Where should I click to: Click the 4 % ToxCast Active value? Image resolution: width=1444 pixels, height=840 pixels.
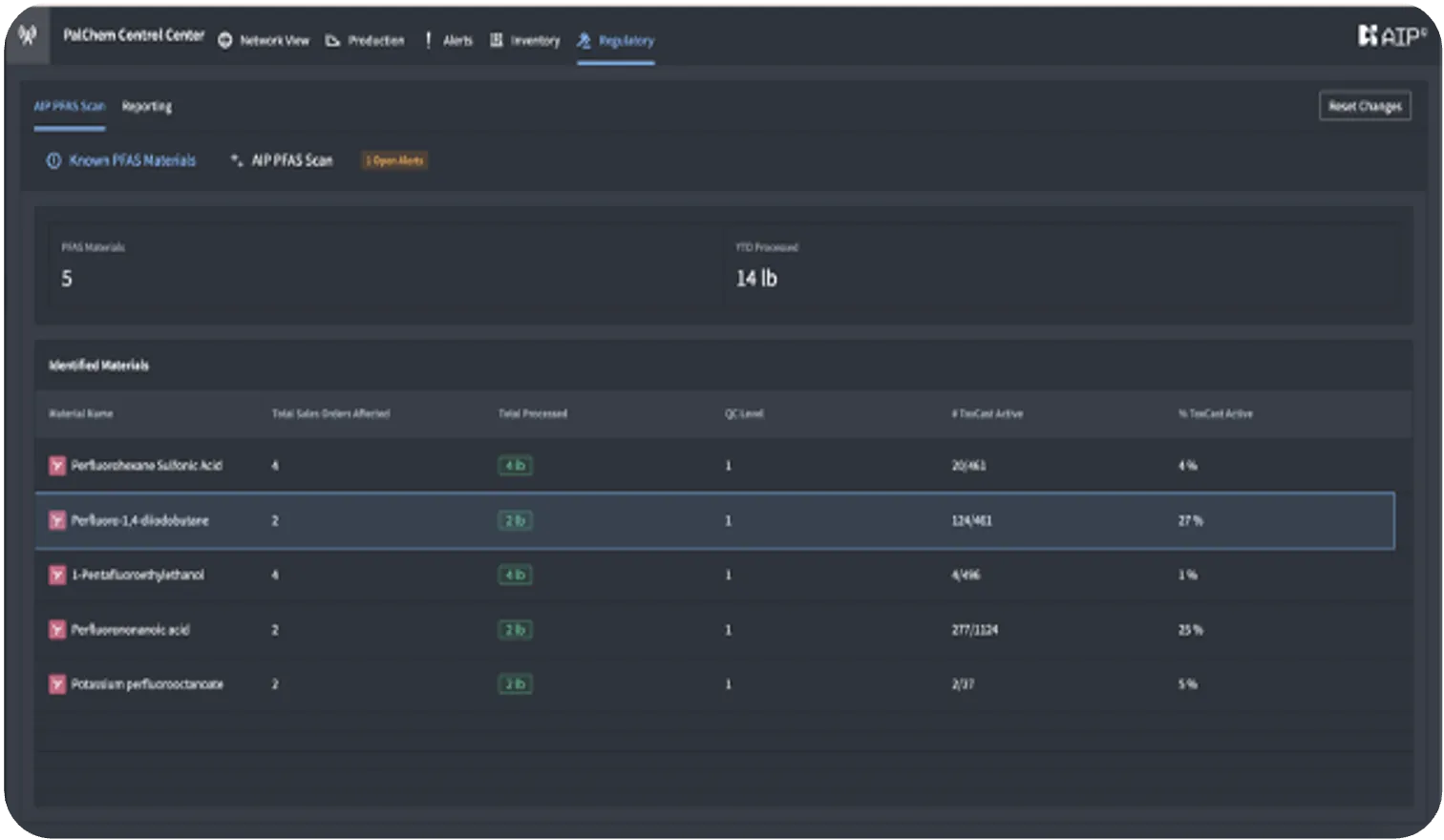[1187, 466]
